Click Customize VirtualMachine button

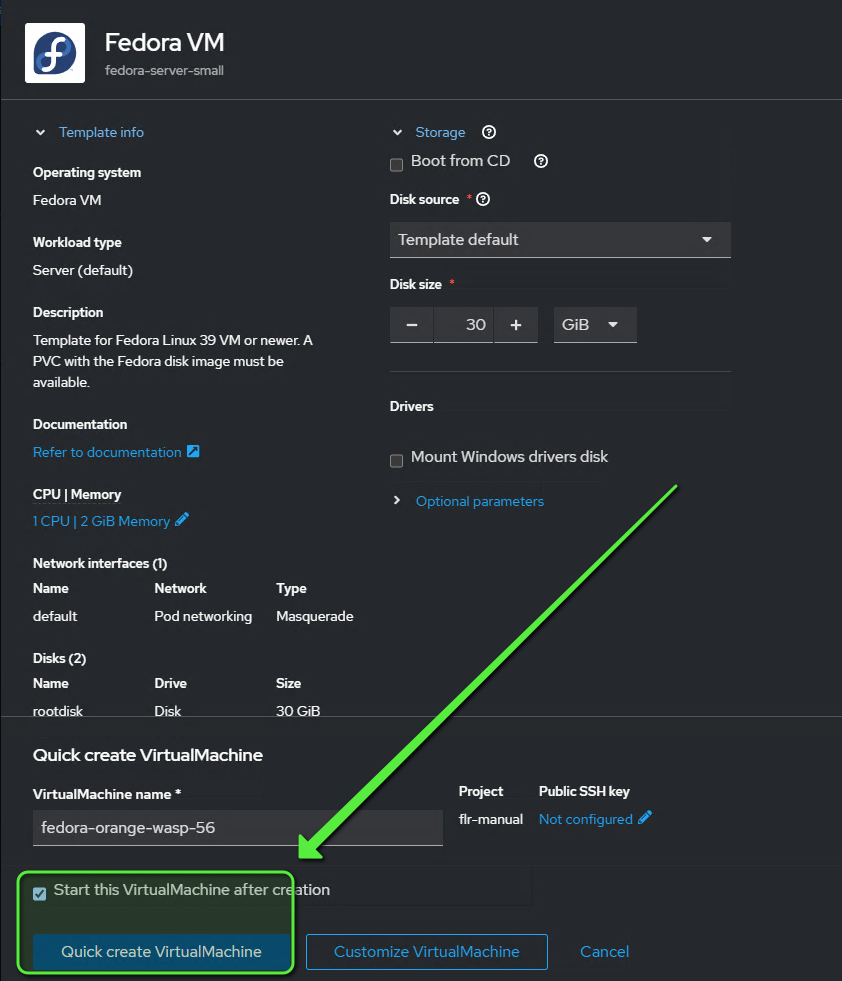tap(427, 952)
